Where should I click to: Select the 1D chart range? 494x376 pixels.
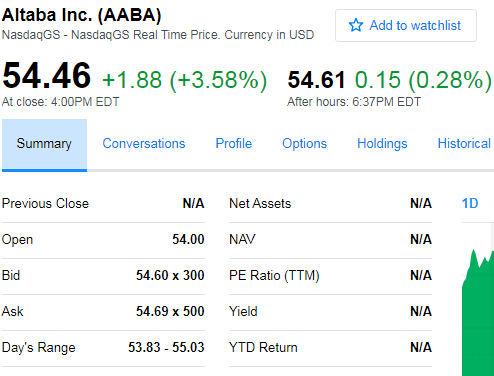pos(470,203)
